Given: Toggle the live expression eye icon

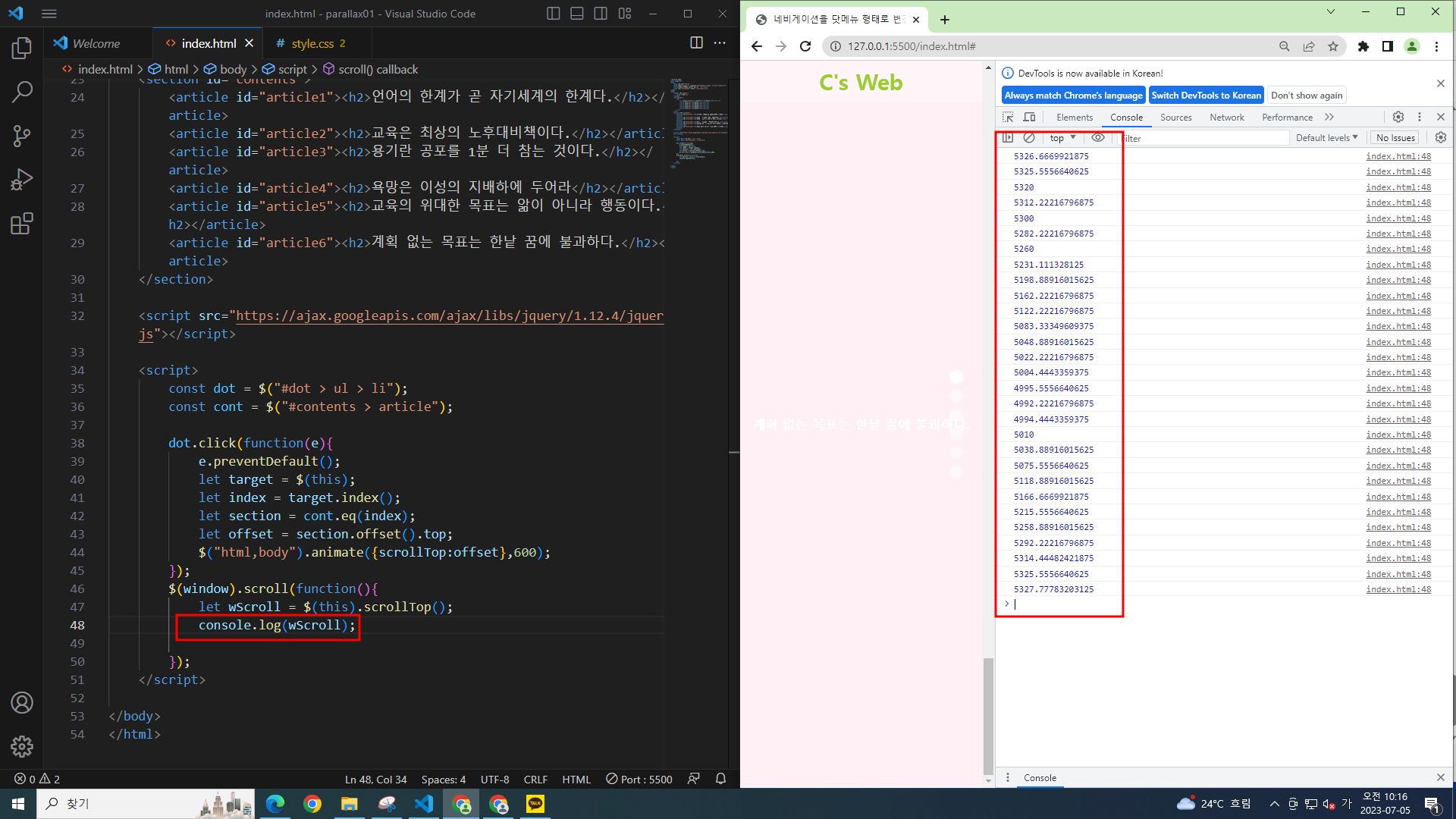Looking at the screenshot, I should click(1097, 138).
